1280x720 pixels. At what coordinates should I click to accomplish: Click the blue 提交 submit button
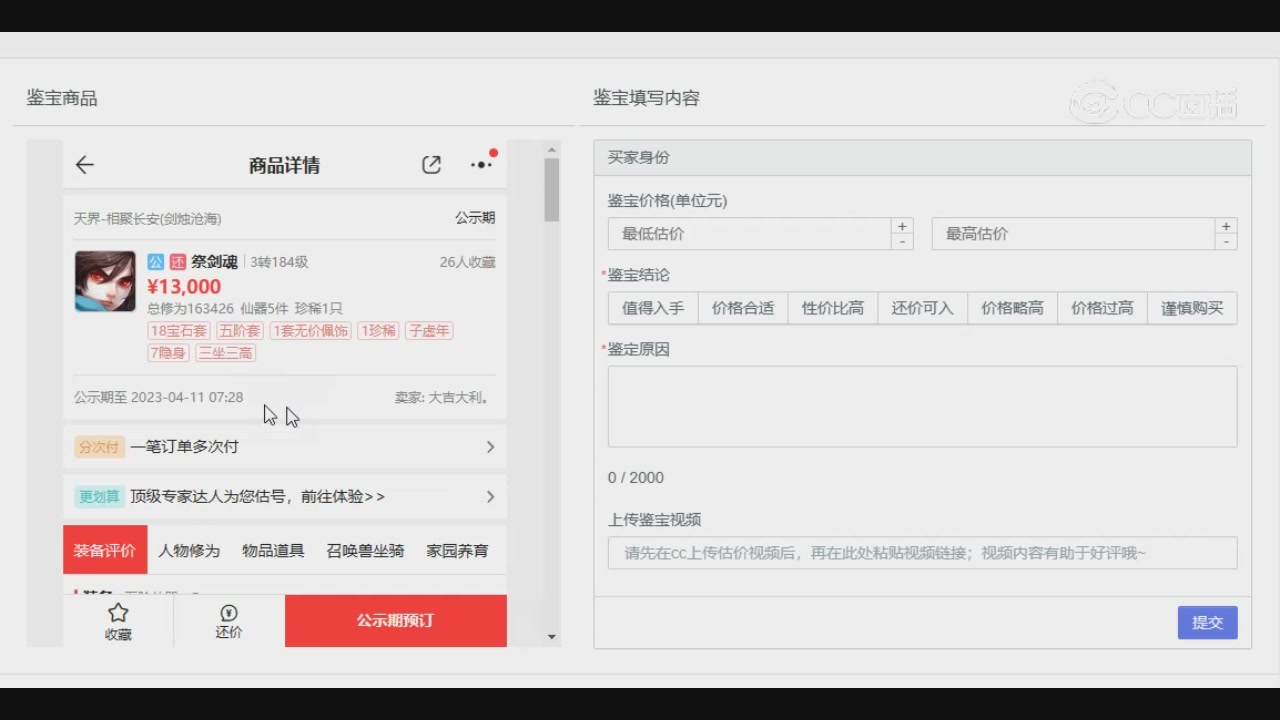1207,622
